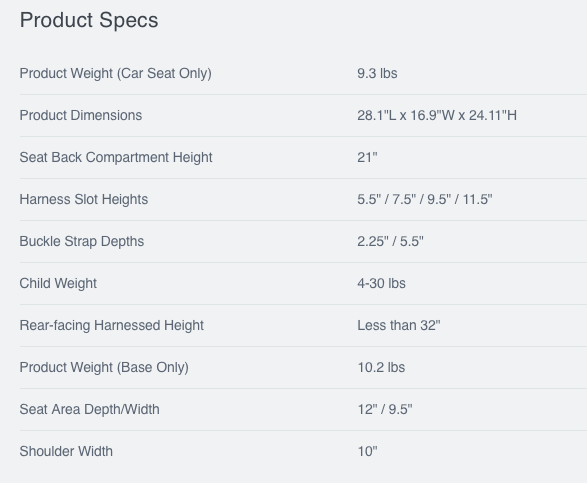Click the Product Specs heading
The height and width of the screenshot is (483, 587).
point(89,20)
